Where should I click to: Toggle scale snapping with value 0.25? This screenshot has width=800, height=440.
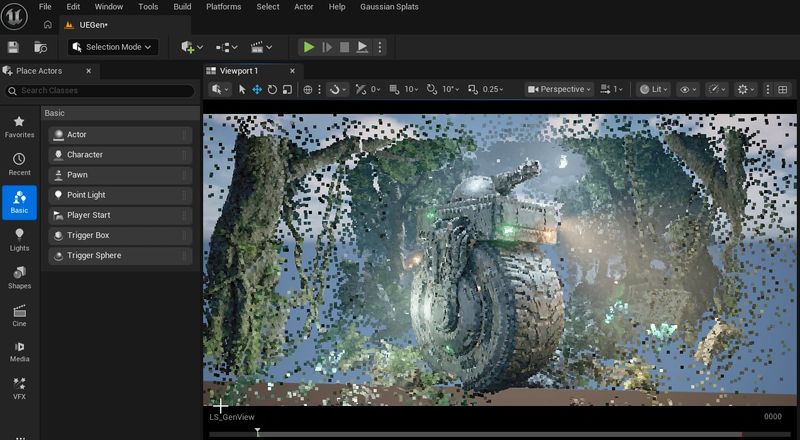485,89
